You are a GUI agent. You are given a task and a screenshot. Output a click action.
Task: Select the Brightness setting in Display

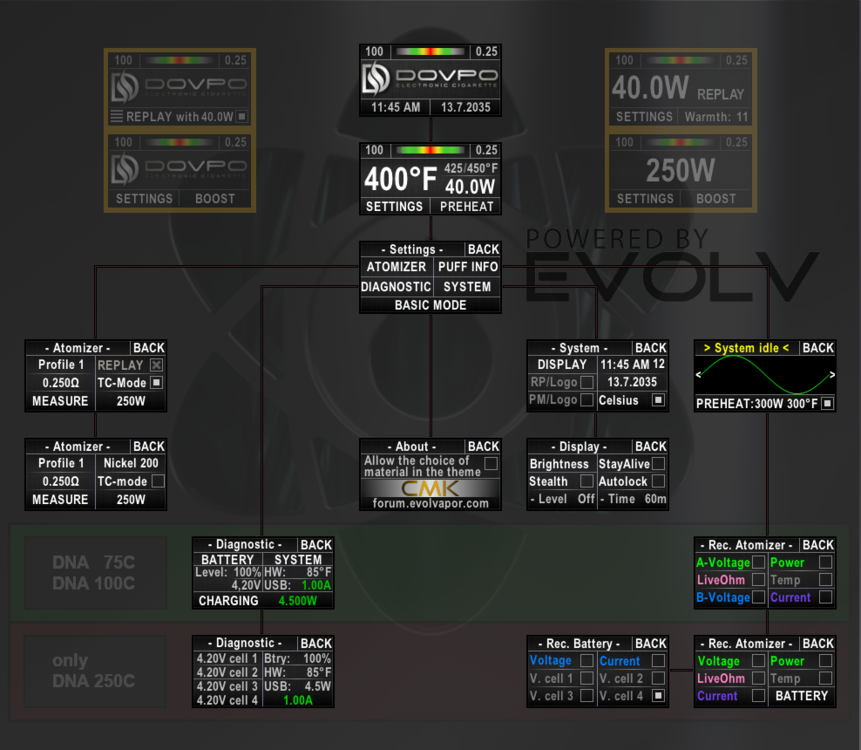tap(559, 464)
